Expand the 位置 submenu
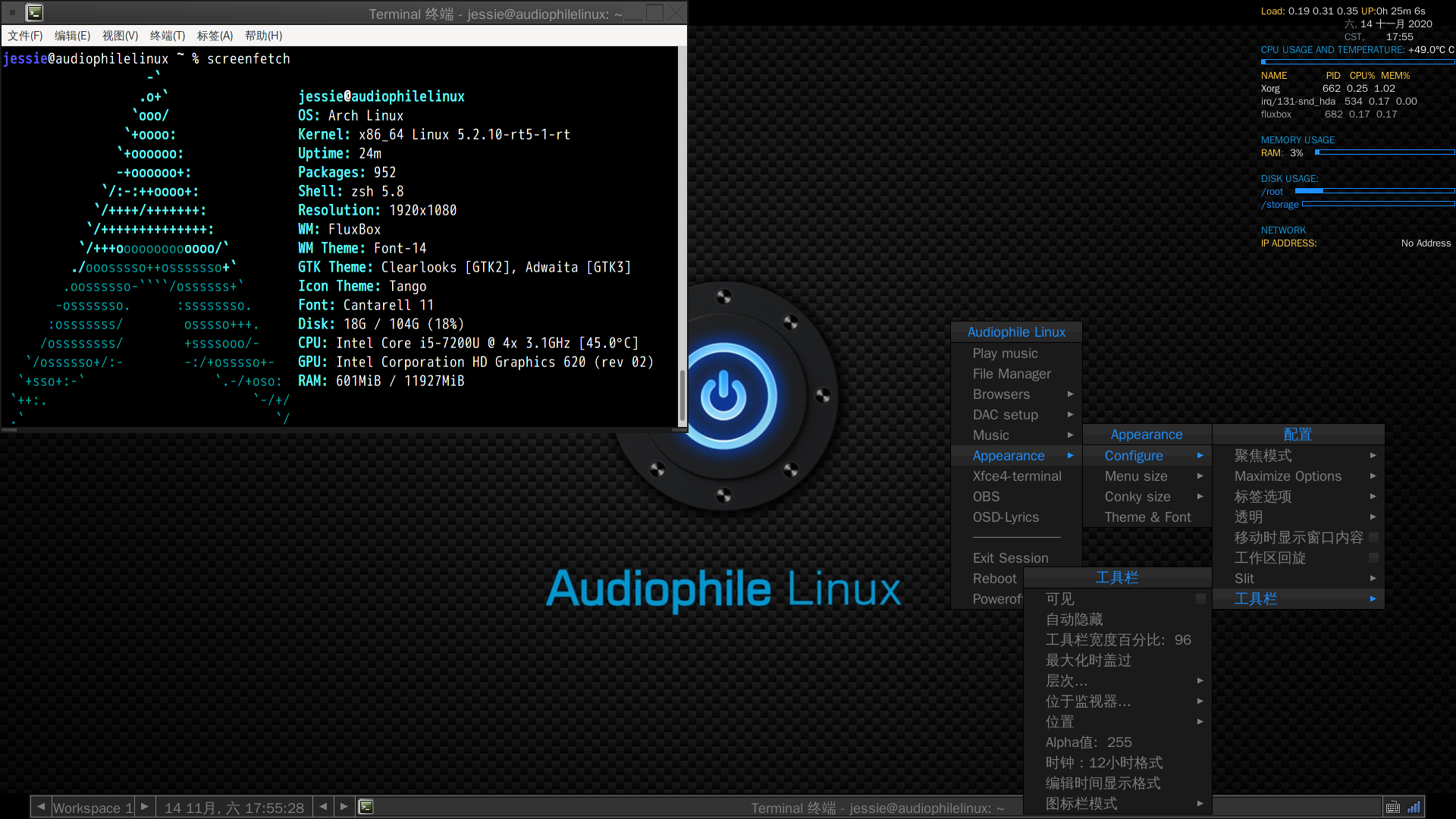Screen dimensions: 1456x819 (1117, 722)
